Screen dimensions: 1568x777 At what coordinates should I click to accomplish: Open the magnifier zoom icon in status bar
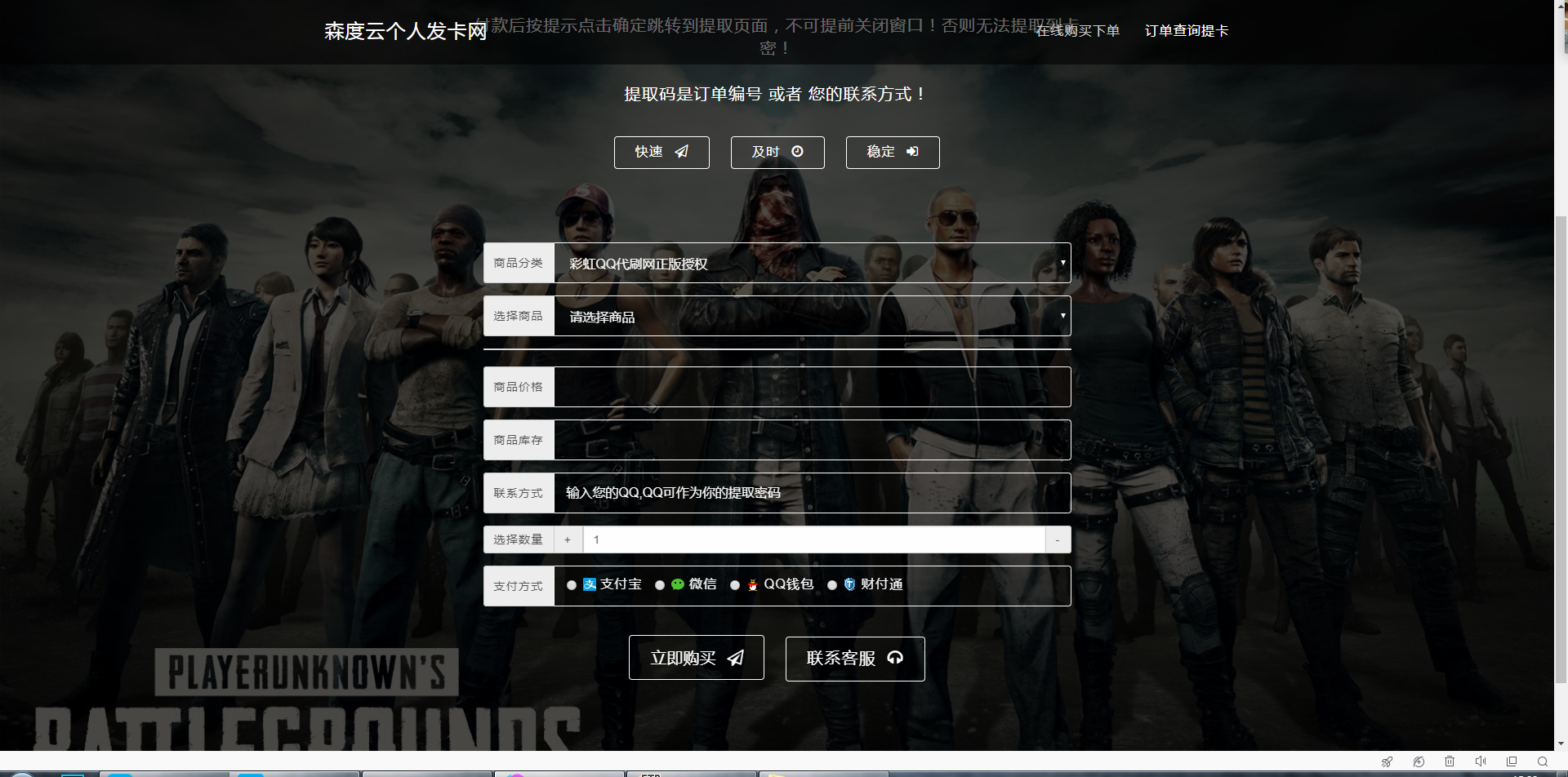coord(1543,761)
